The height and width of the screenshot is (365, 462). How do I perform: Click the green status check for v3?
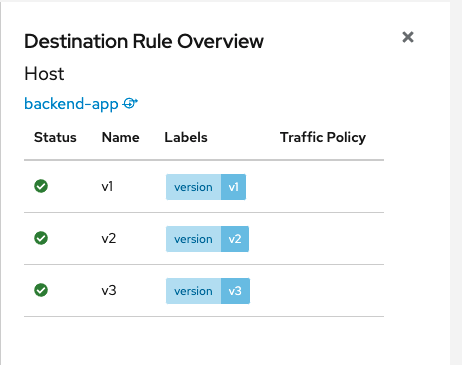(41, 290)
